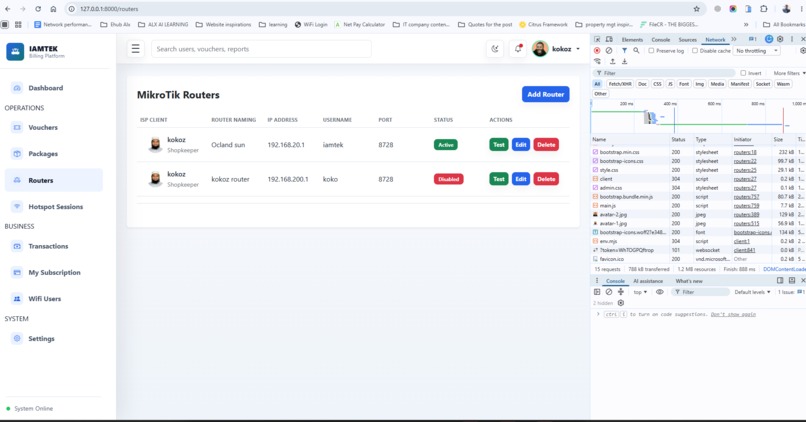Activate DevTools inspect element picker icon
This screenshot has height=422, width=806.
(597, 39)
